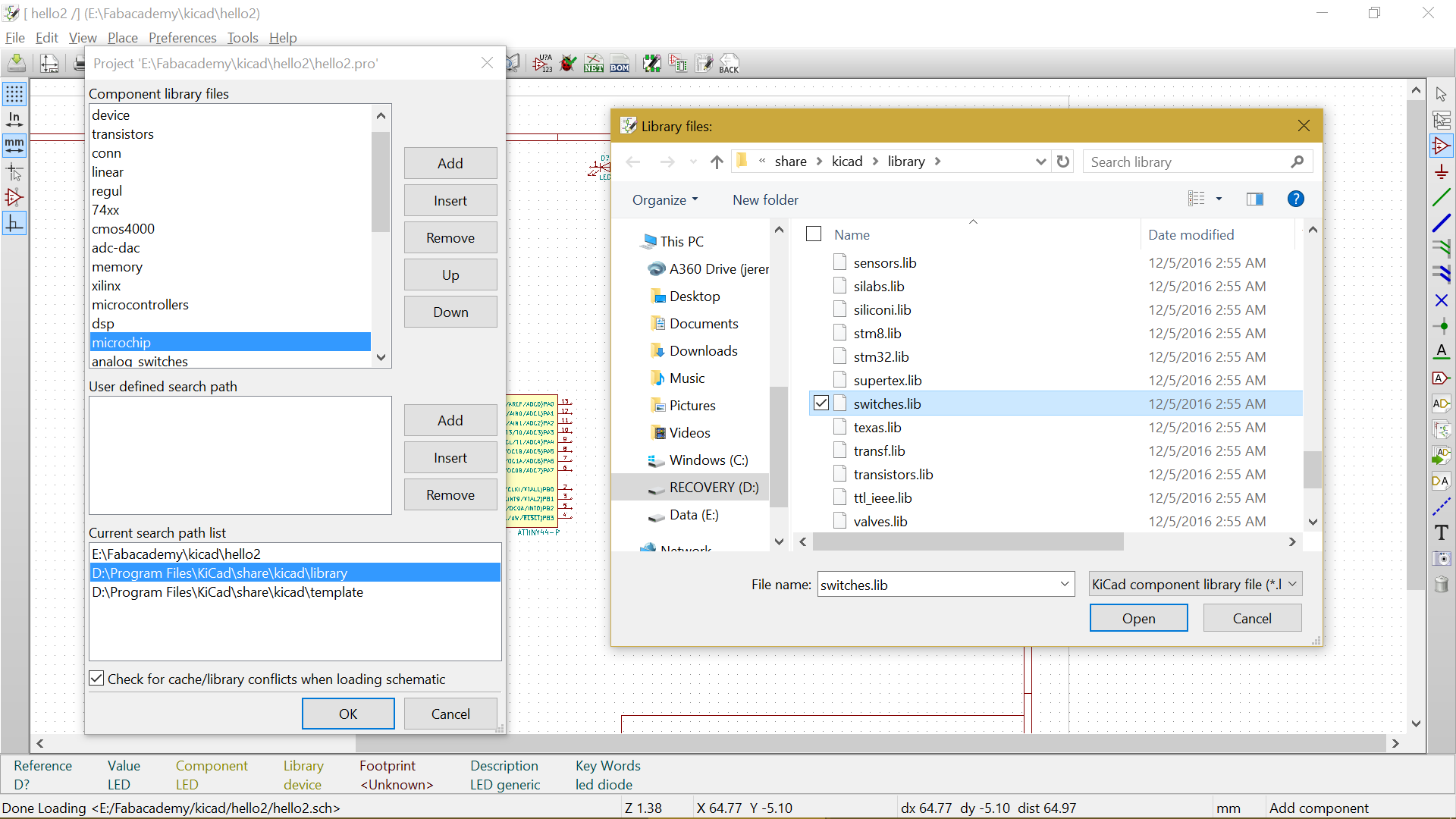Select the microchip library entry
Screen dimensions: 1456x819
point(231,342)
